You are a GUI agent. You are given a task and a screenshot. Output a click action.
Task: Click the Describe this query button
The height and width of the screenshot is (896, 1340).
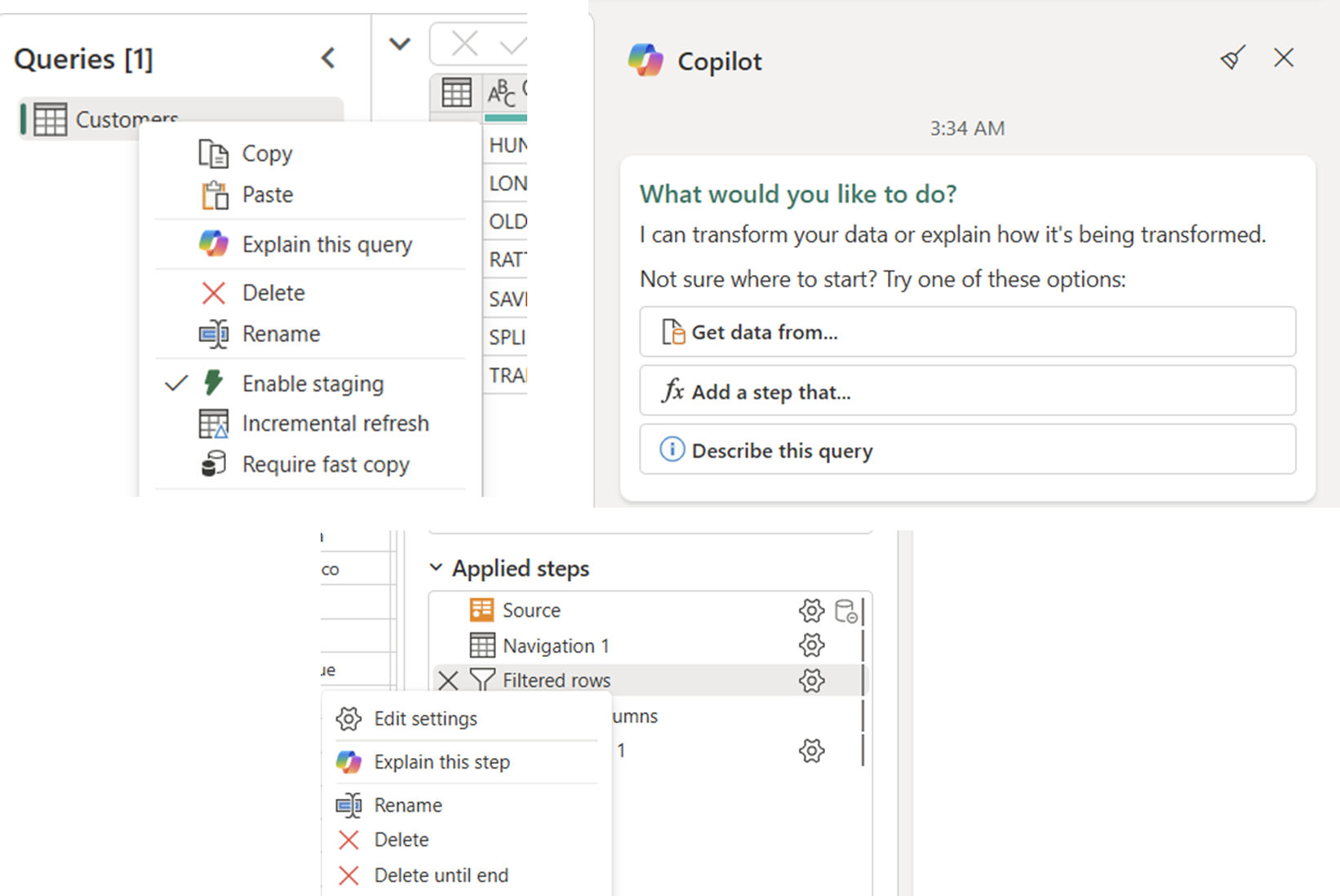(967, 450)
